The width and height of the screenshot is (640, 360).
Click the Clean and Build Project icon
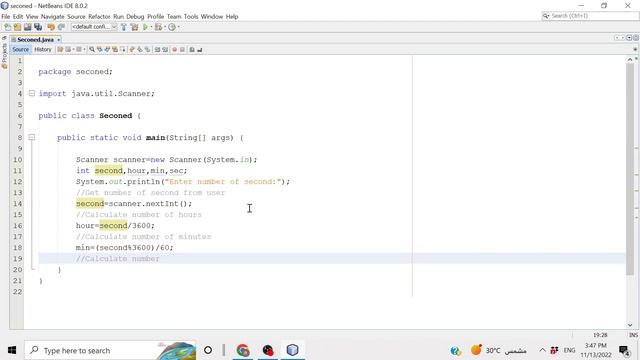pos(134,27)
